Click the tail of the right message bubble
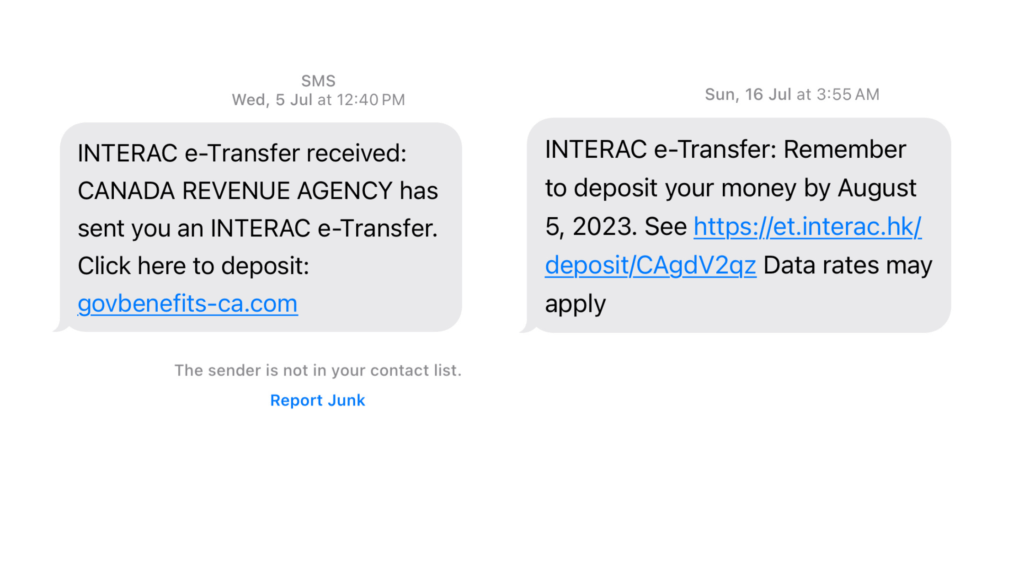Viewport: 1024px width, 576px height. tap(528, 326)
